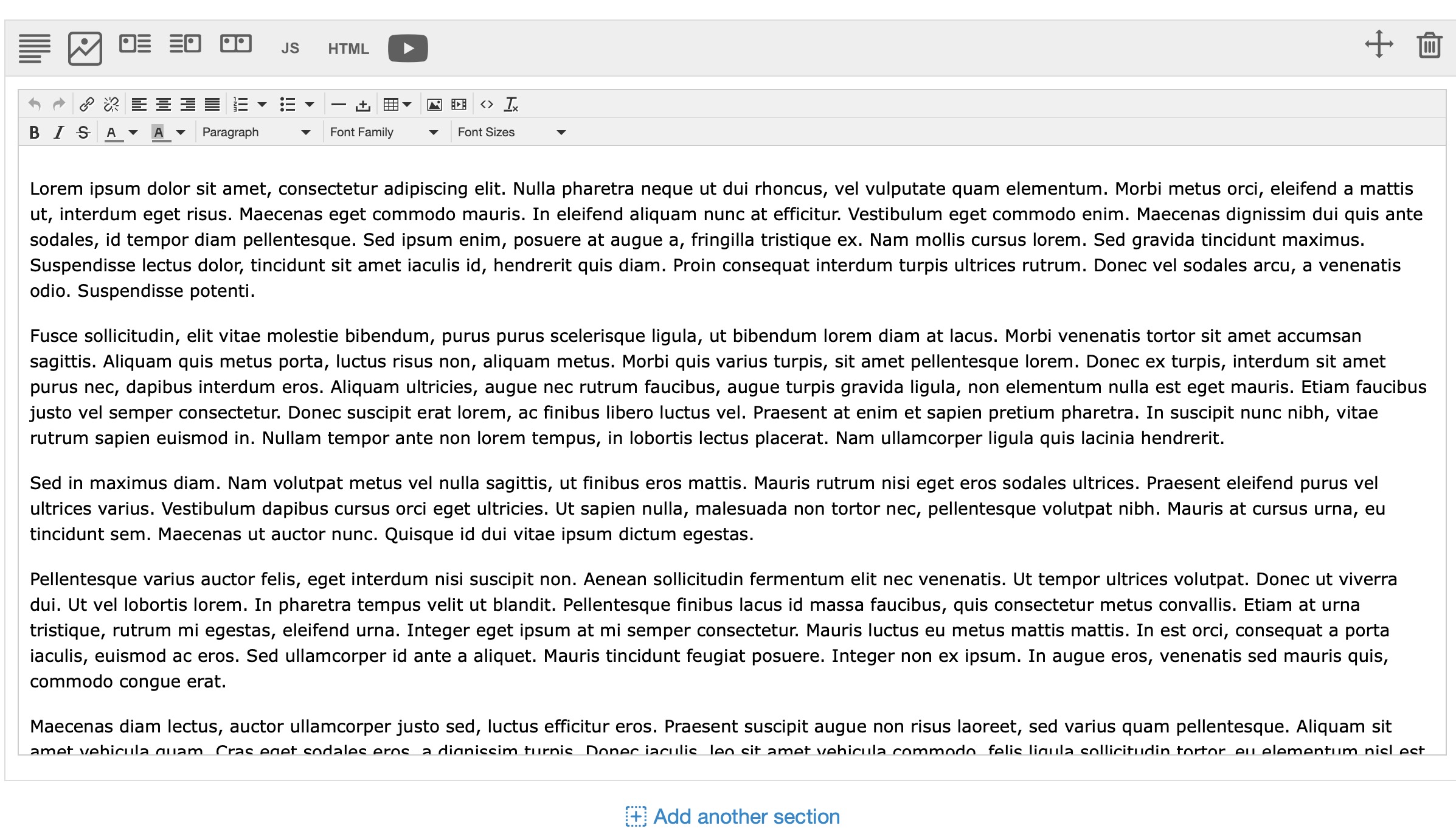Select image-left text-right layout
This screenshot has height=831, width=1456.
click(x=135, y=44)
